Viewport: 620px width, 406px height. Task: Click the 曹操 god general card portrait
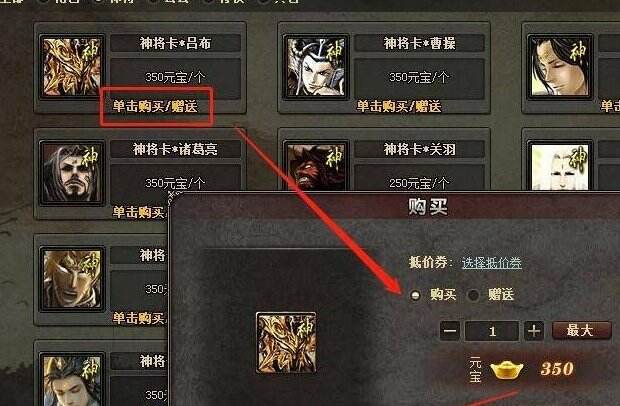316,67
